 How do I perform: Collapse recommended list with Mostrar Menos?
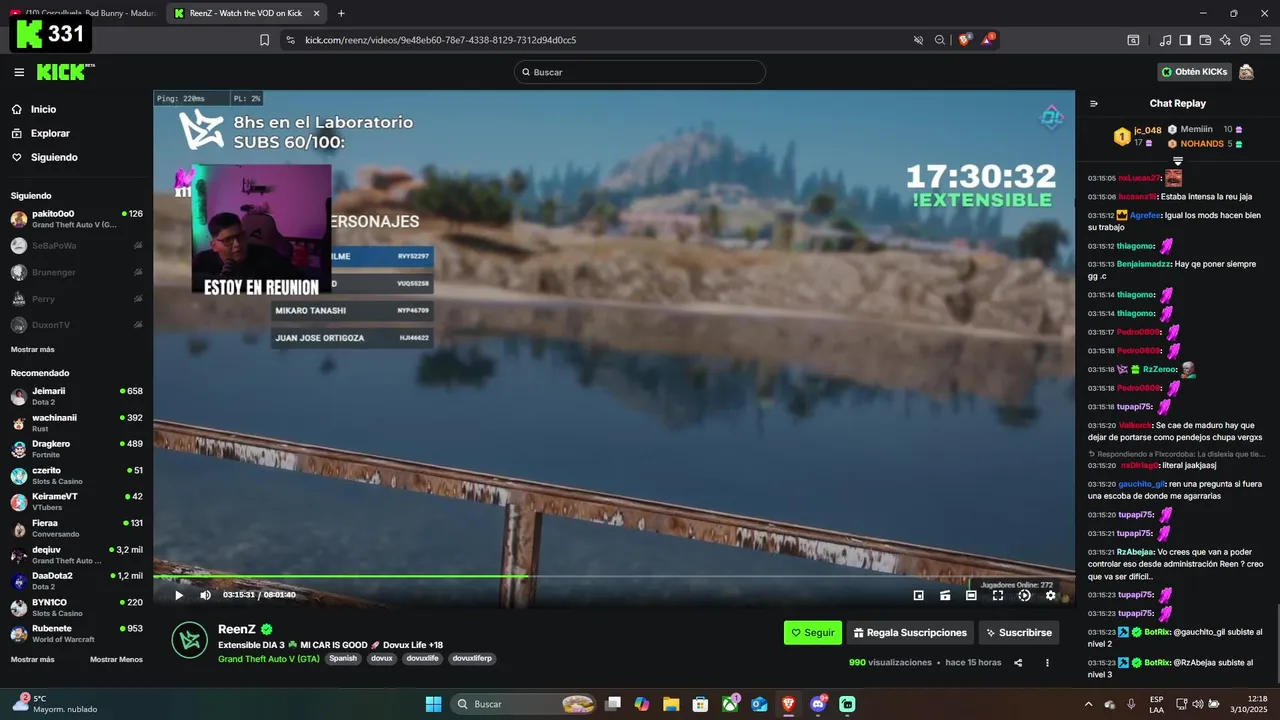(x=116, y=659)
